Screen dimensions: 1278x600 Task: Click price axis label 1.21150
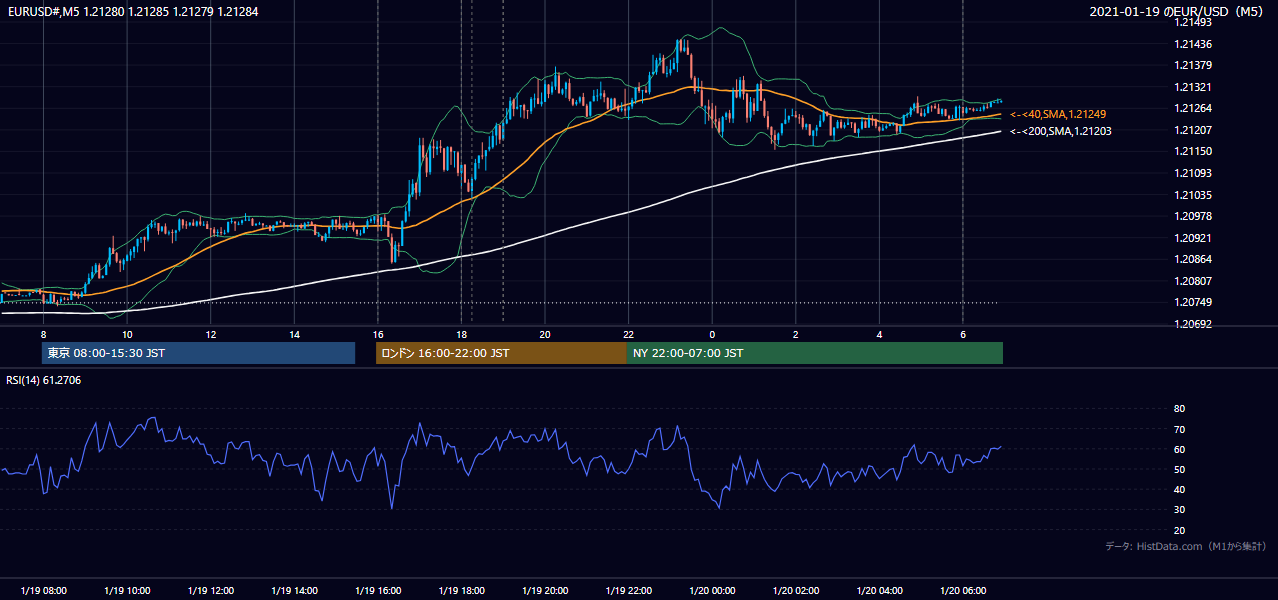[1193, 151]
